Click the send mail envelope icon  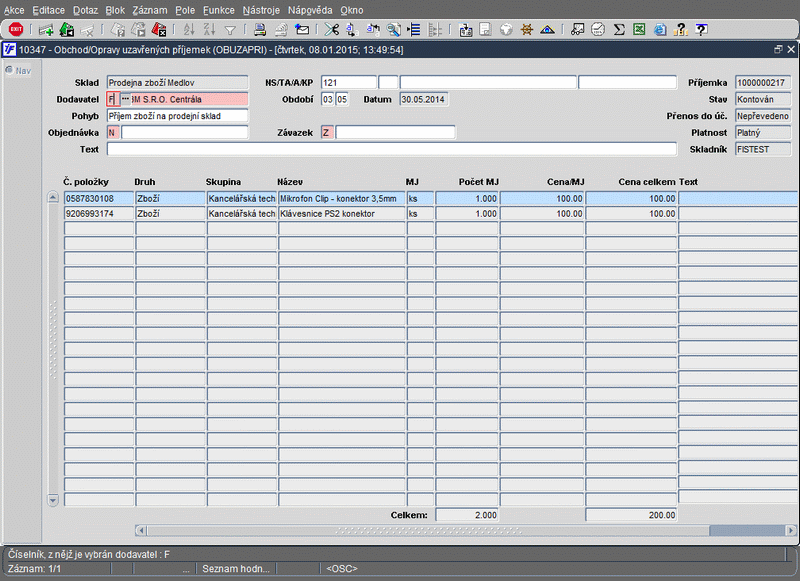(x=302, y=30)
